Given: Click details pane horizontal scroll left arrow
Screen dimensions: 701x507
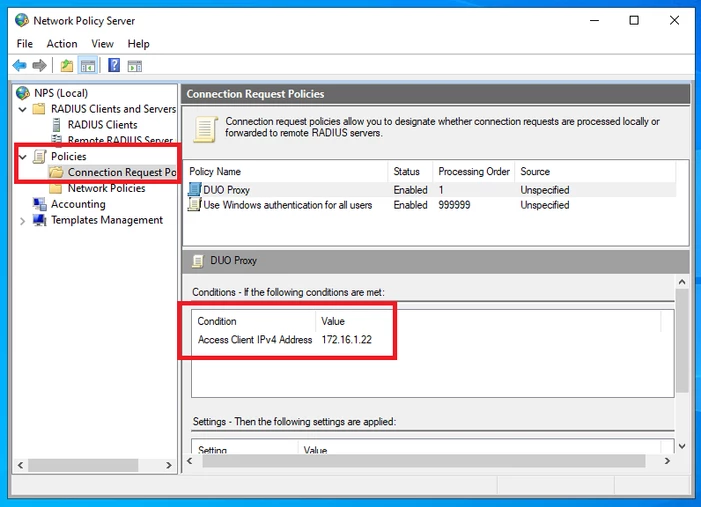Looking at the screenshot, I should point(190,461).
